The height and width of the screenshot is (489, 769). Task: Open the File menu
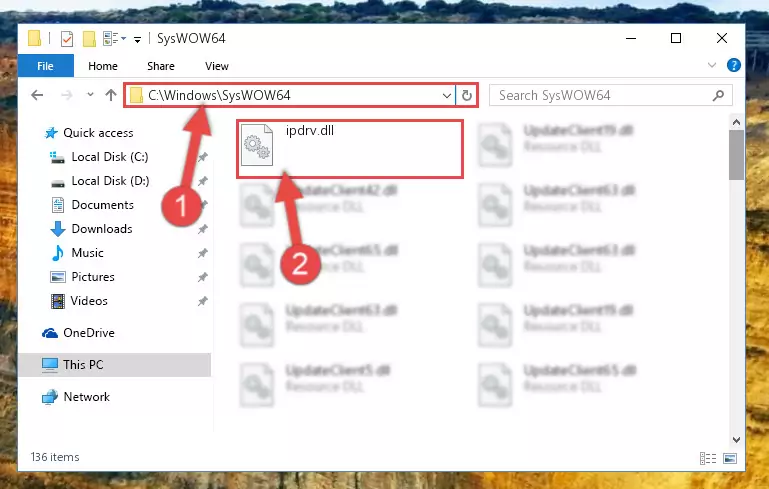pyautogui.click(x=46, y=66)
